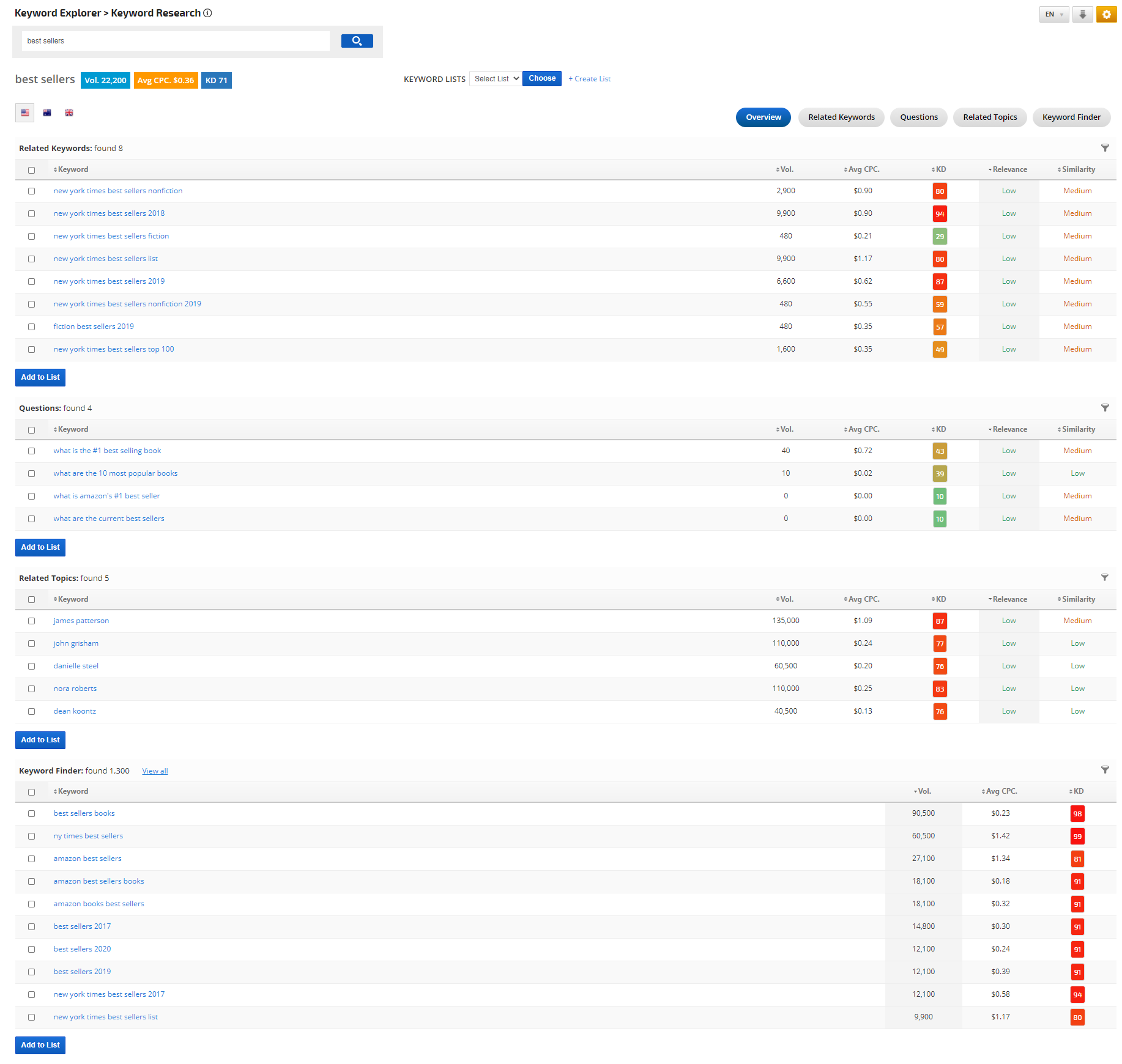
Task: Open the Keyword Finder filter funnel icon
Action: click(1105, 770)
